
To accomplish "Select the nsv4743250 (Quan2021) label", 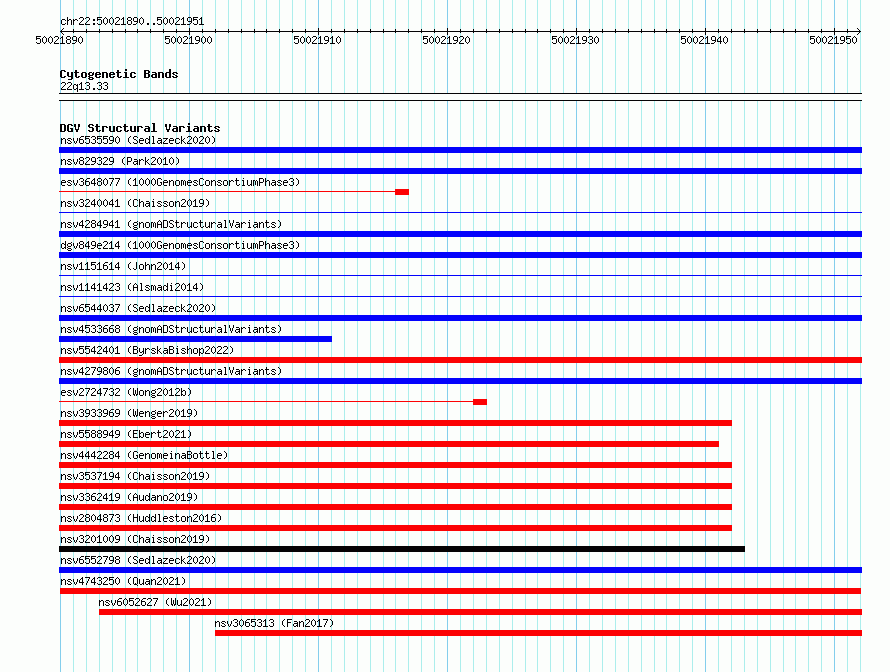I will [123, 581].
